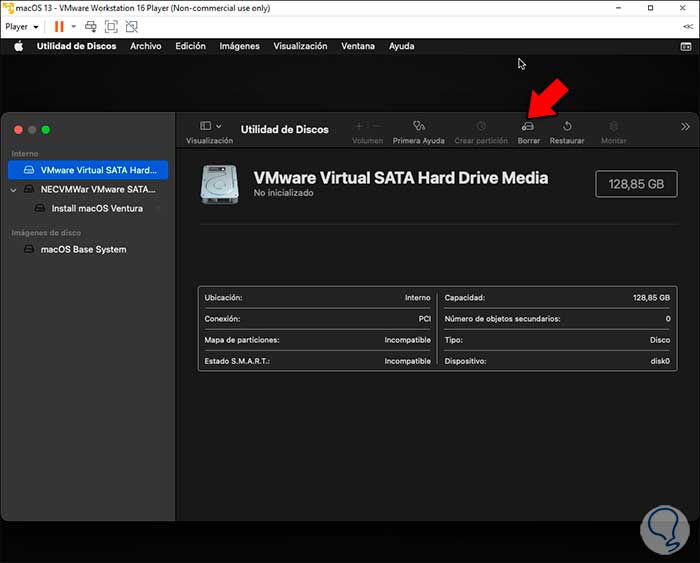Open the VMware Player menu dropdown

pos(21,27)
